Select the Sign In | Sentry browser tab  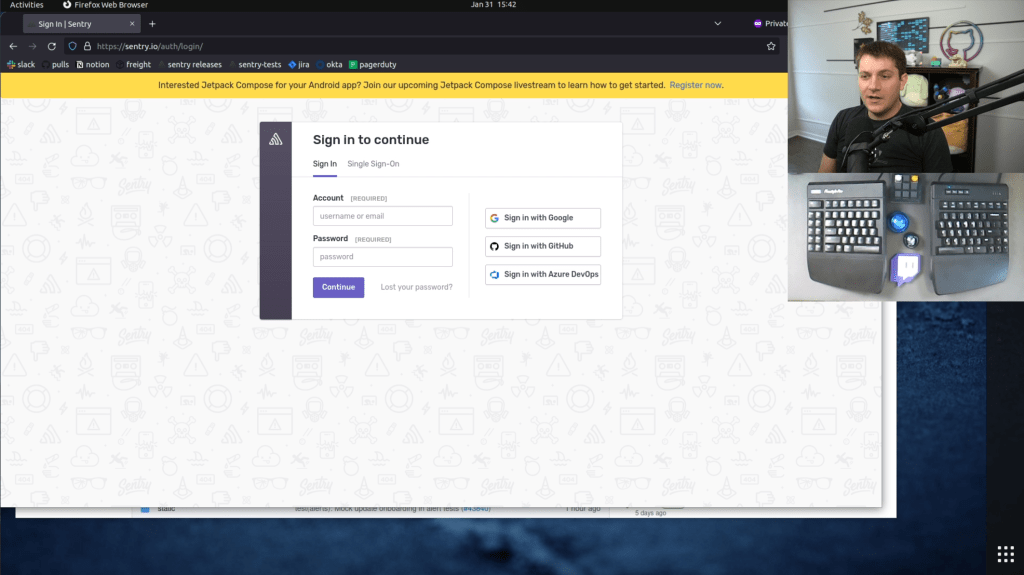click(x=82, y=24)
